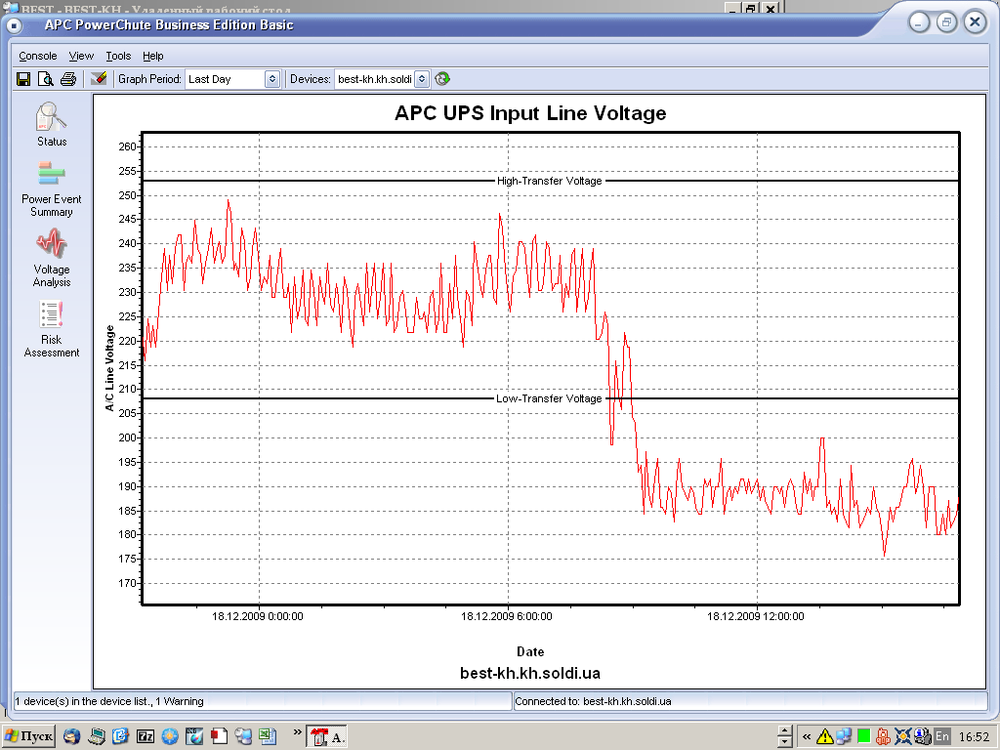Refresh the graph data
Viewport: 1000px width, 750px height.
click(x=442, y=78)
